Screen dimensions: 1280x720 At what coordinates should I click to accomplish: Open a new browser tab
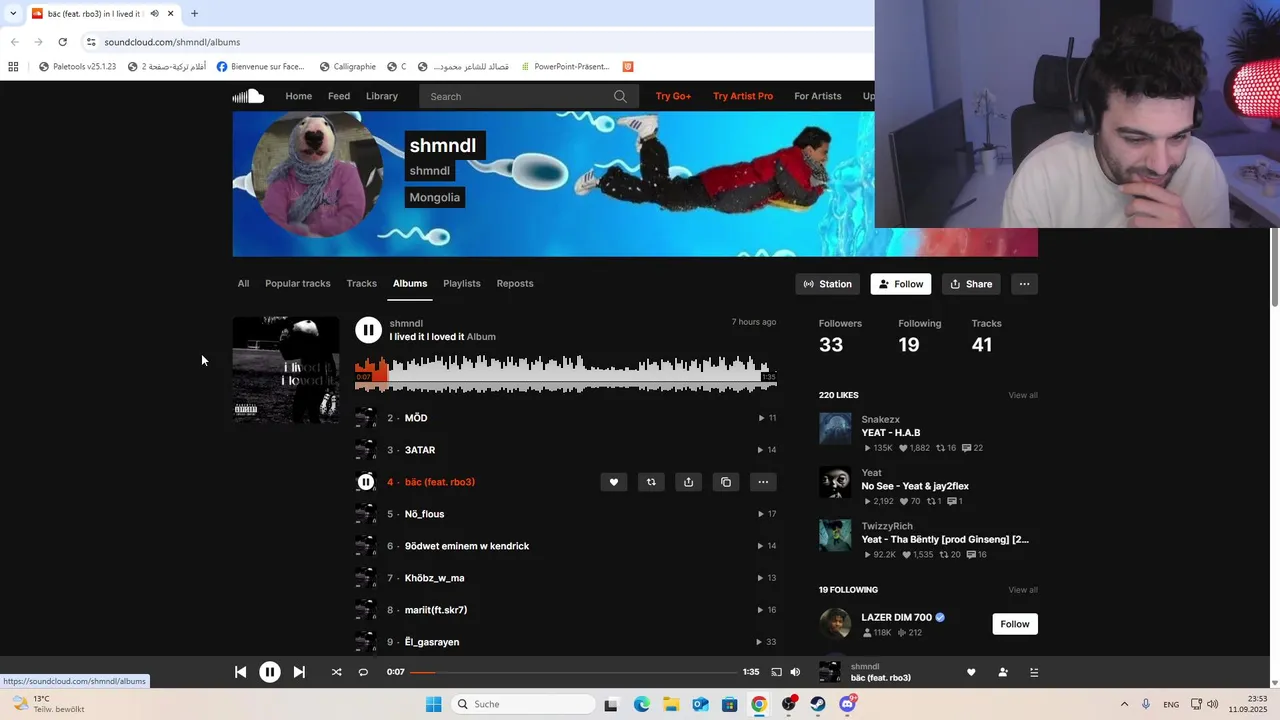click(x=194, y=14)
